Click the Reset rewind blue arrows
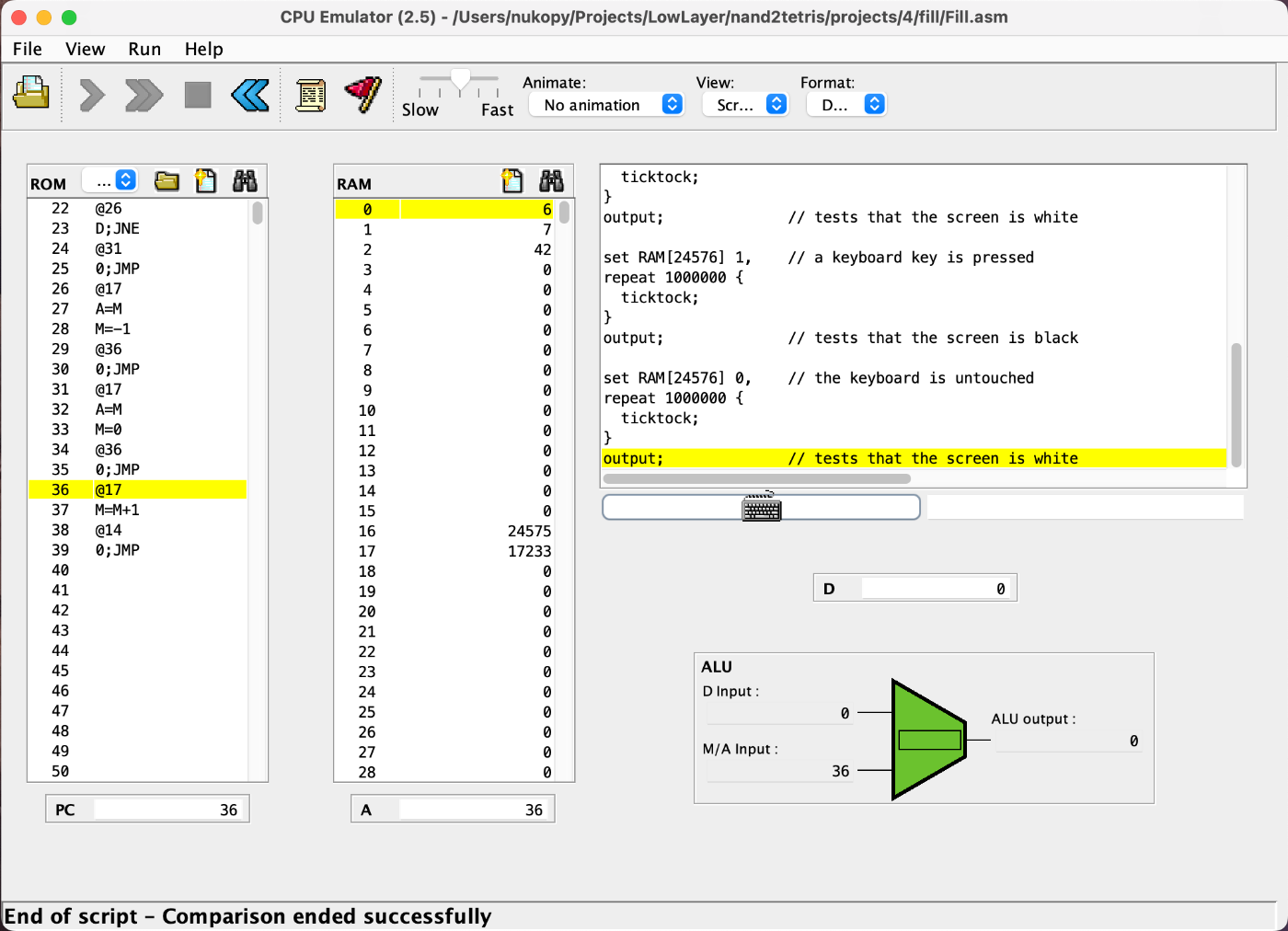Image resolution: width=1288 pixels, height=931 pixels. [250, 95]
